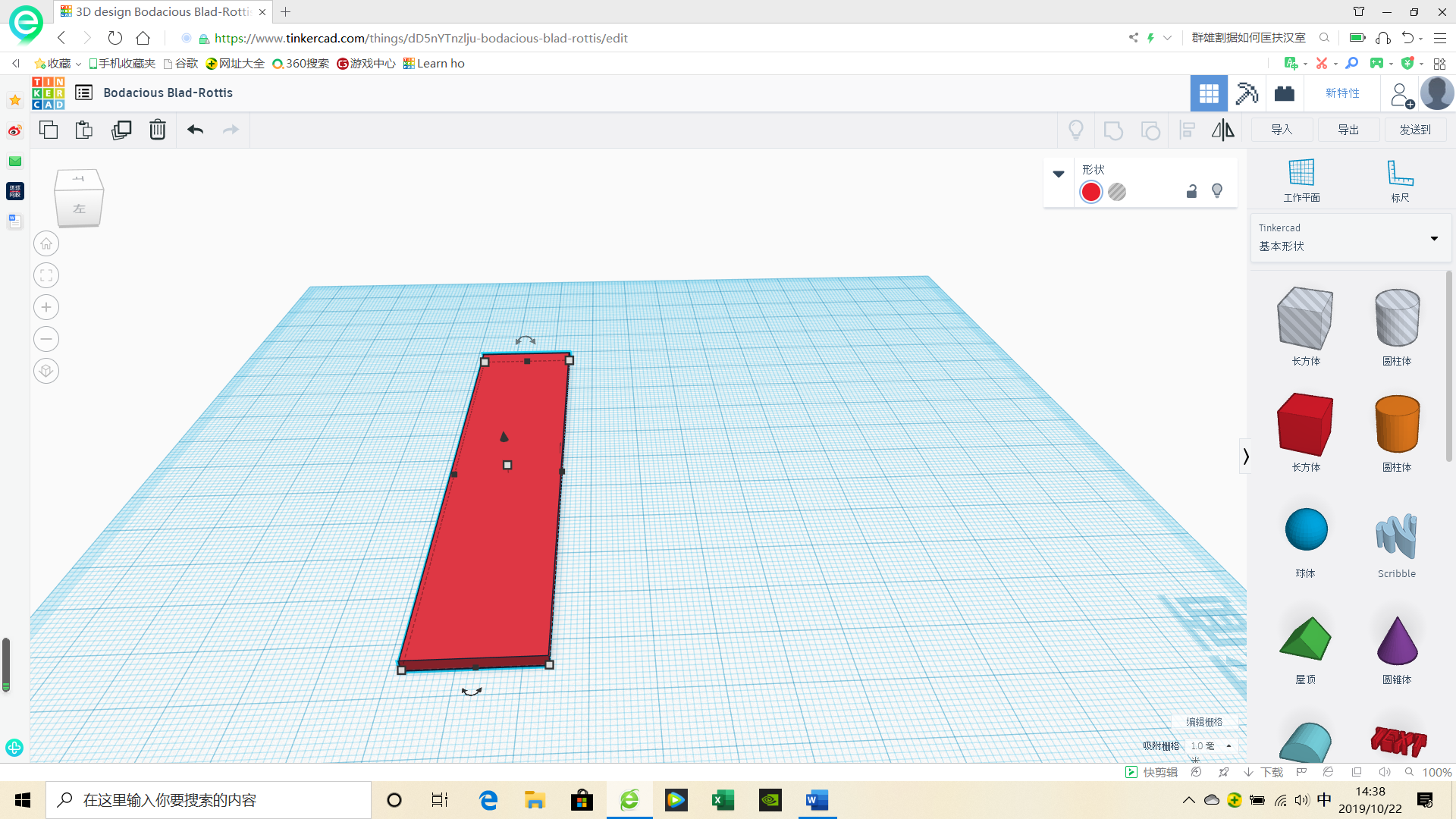This screenshot has width=1456, height=819.
Task: Zoom out with the minus button
Action: coord(46,339)
